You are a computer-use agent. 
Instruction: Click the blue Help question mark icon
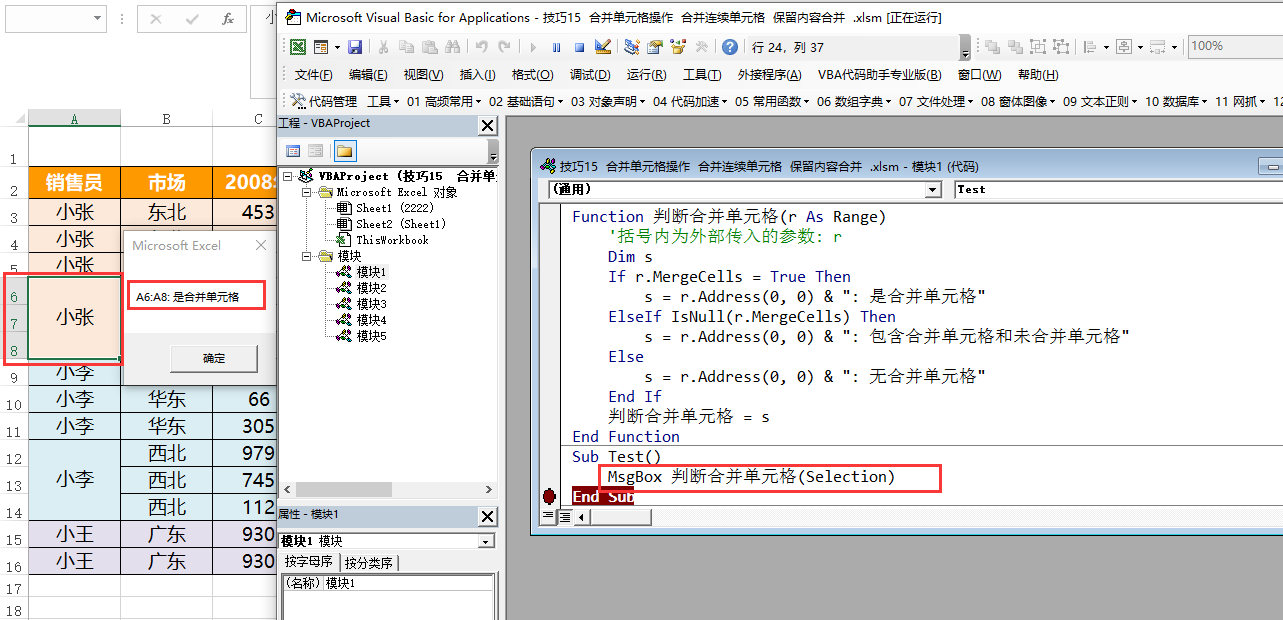(x=730, y=47)
